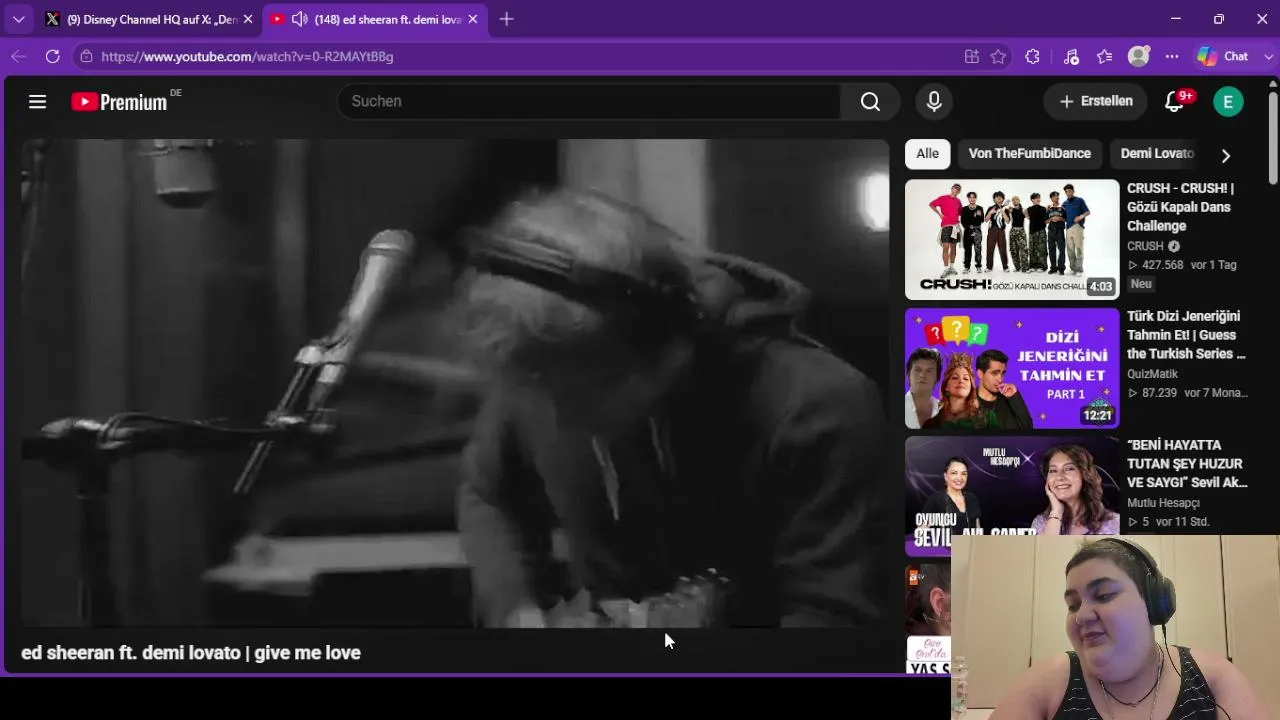Click the '87.239' view count text
This screenshot has width=1280, height=720.
click(x=1159, y=393)
